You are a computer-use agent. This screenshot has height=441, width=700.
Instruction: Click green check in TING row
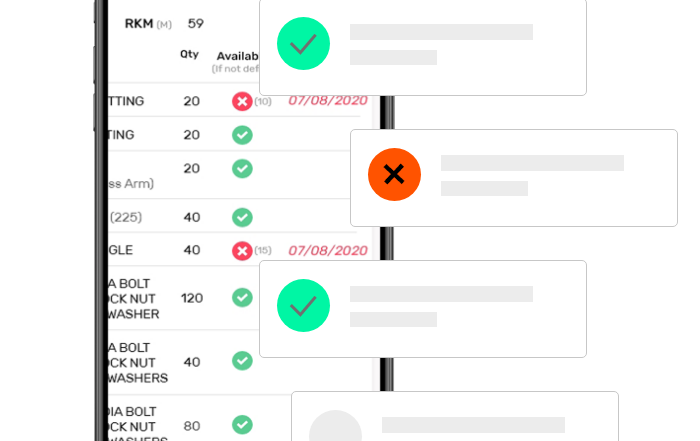coord(242,135)
